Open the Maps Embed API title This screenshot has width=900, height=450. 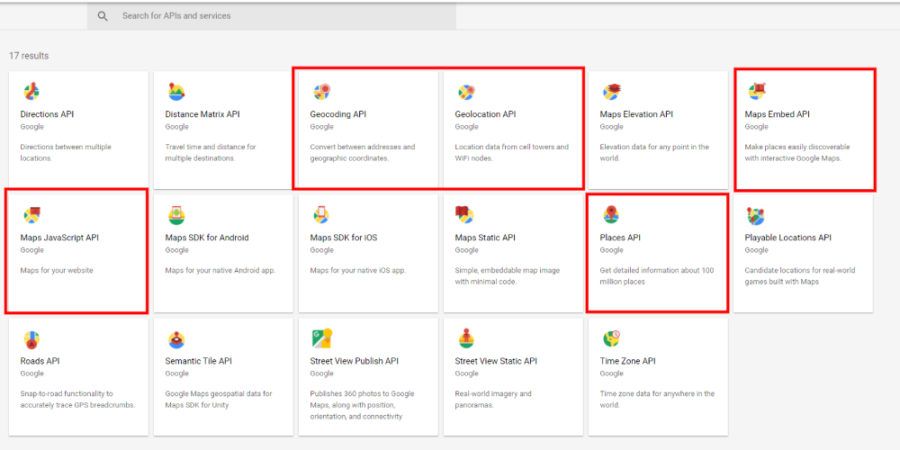tap(777, 114)
